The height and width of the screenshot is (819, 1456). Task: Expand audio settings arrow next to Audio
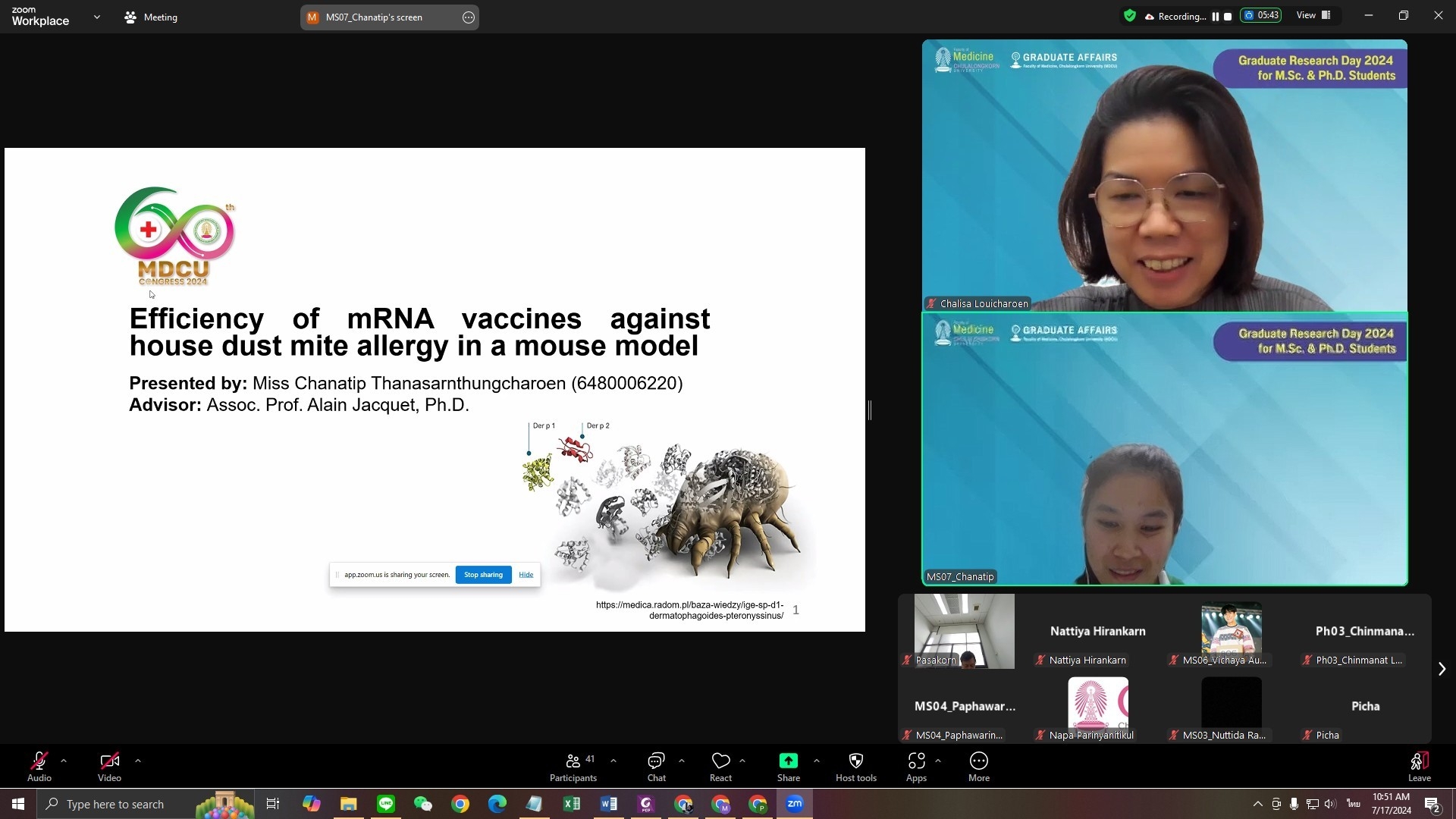pos(64,760)
